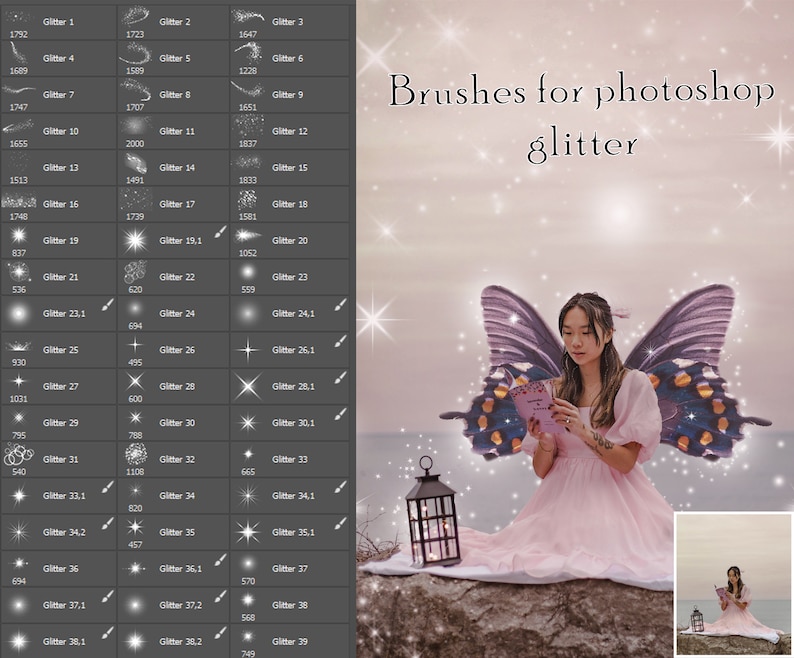Click the 'Glitter 38,1' label

(x=64, y=642)
